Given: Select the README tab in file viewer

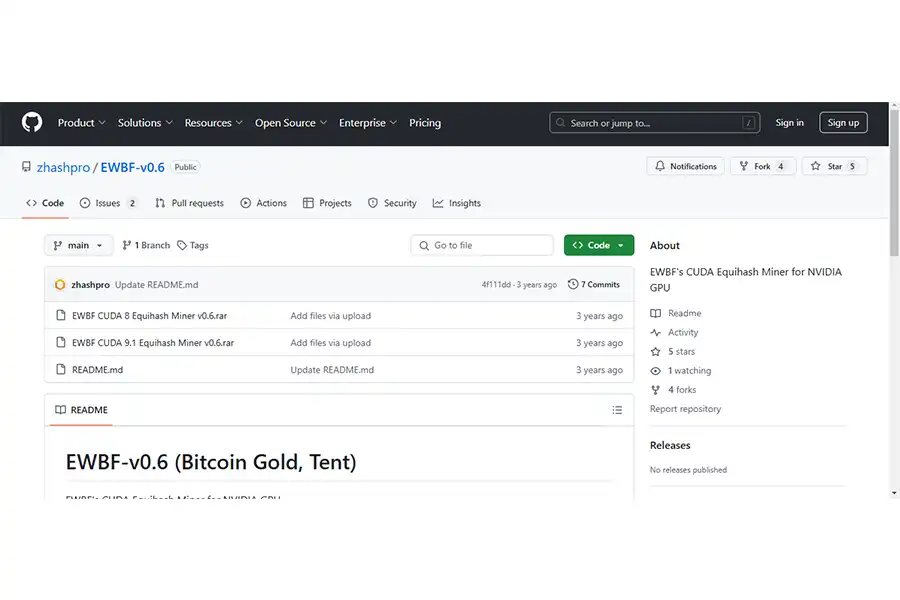Looking at the screenshot, I should tap(82, 410).
